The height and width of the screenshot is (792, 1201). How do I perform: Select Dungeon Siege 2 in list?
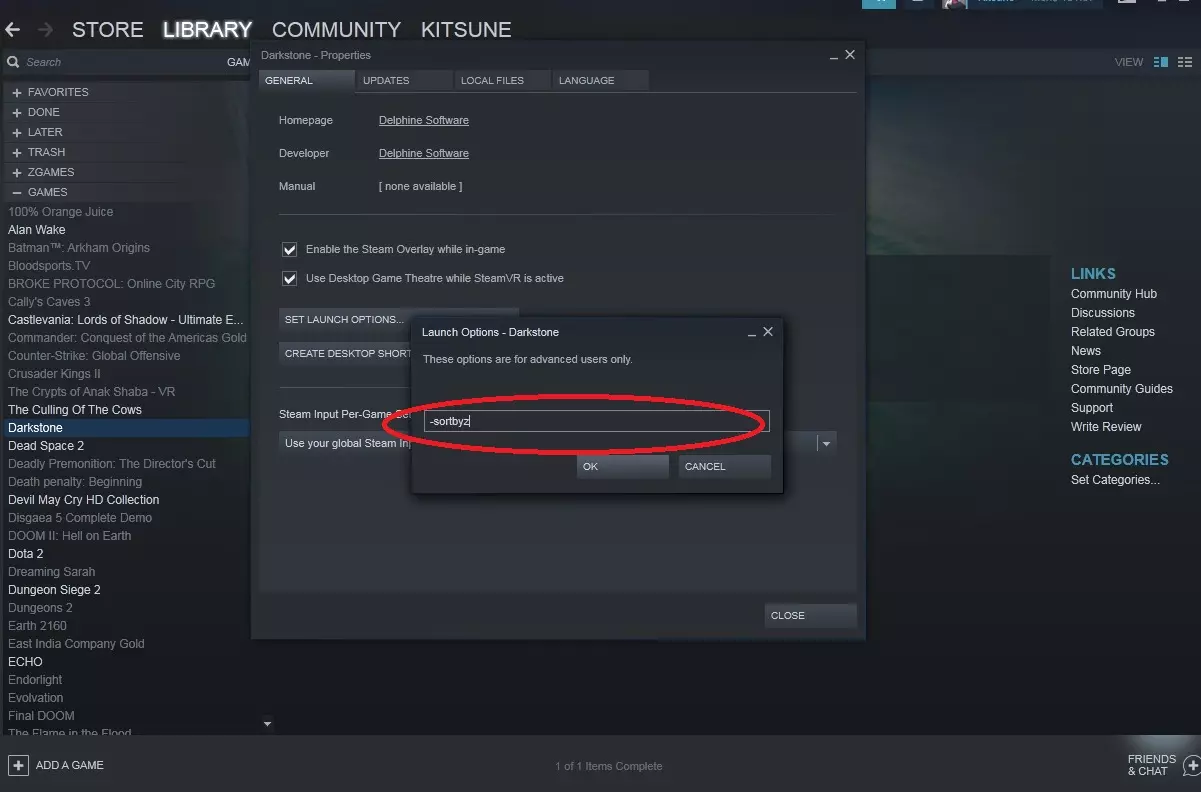[x=54, y=590]
